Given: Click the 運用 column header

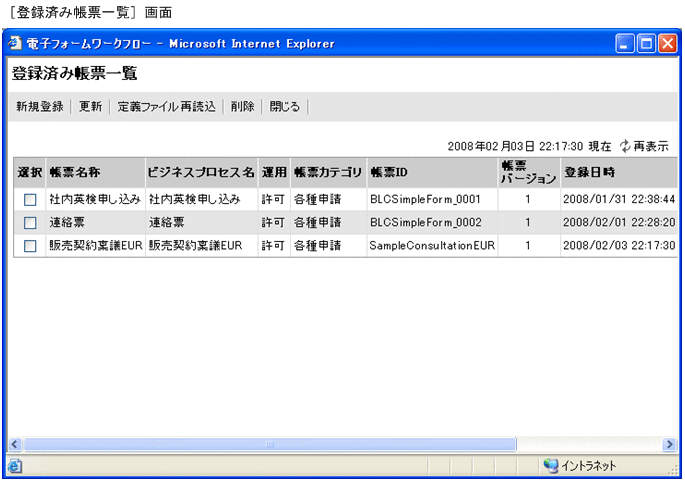Looking at the screenshot, I should tap(274, 172).
